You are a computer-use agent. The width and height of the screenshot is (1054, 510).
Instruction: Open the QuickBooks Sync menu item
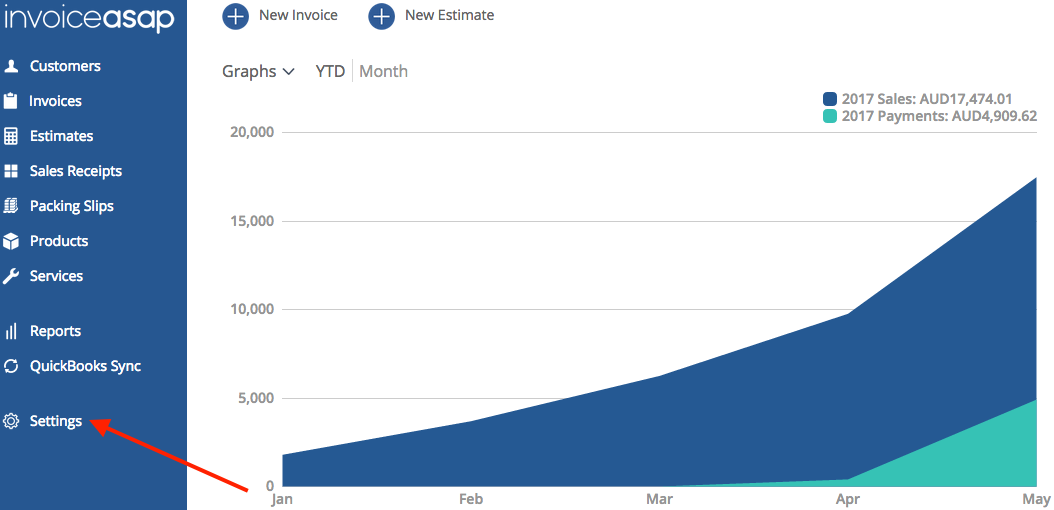click(85, 366)
